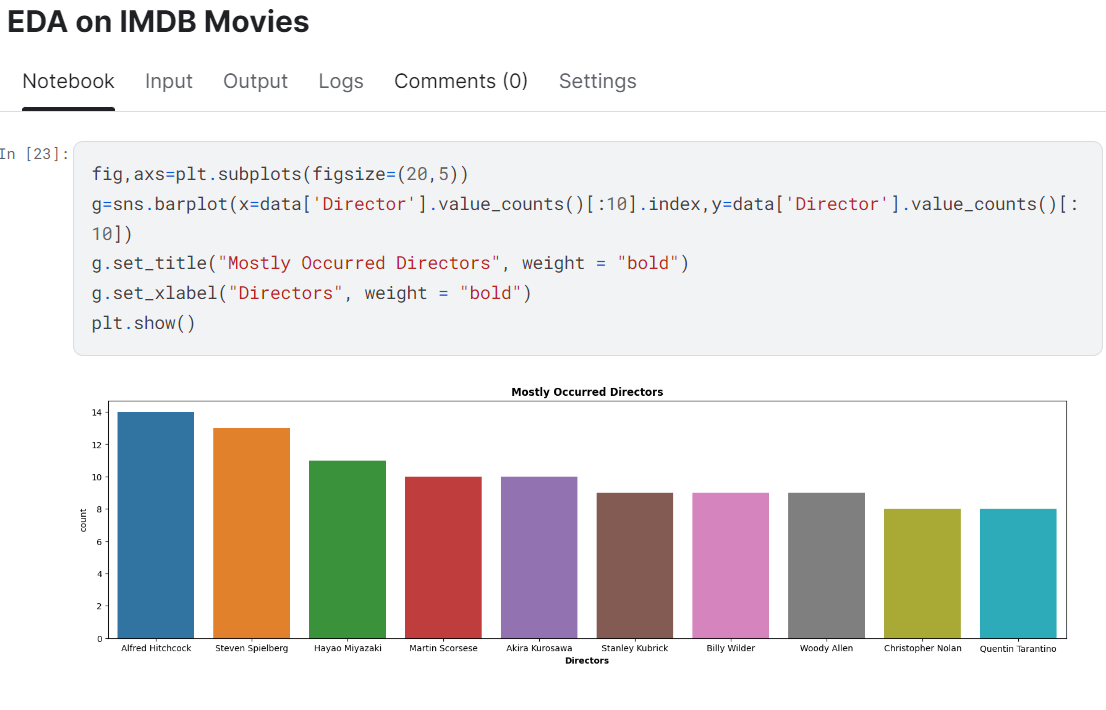The image size is (1106, 710).
Task: Click the 'Christopher Nolan' axis label
Action: 923,648
